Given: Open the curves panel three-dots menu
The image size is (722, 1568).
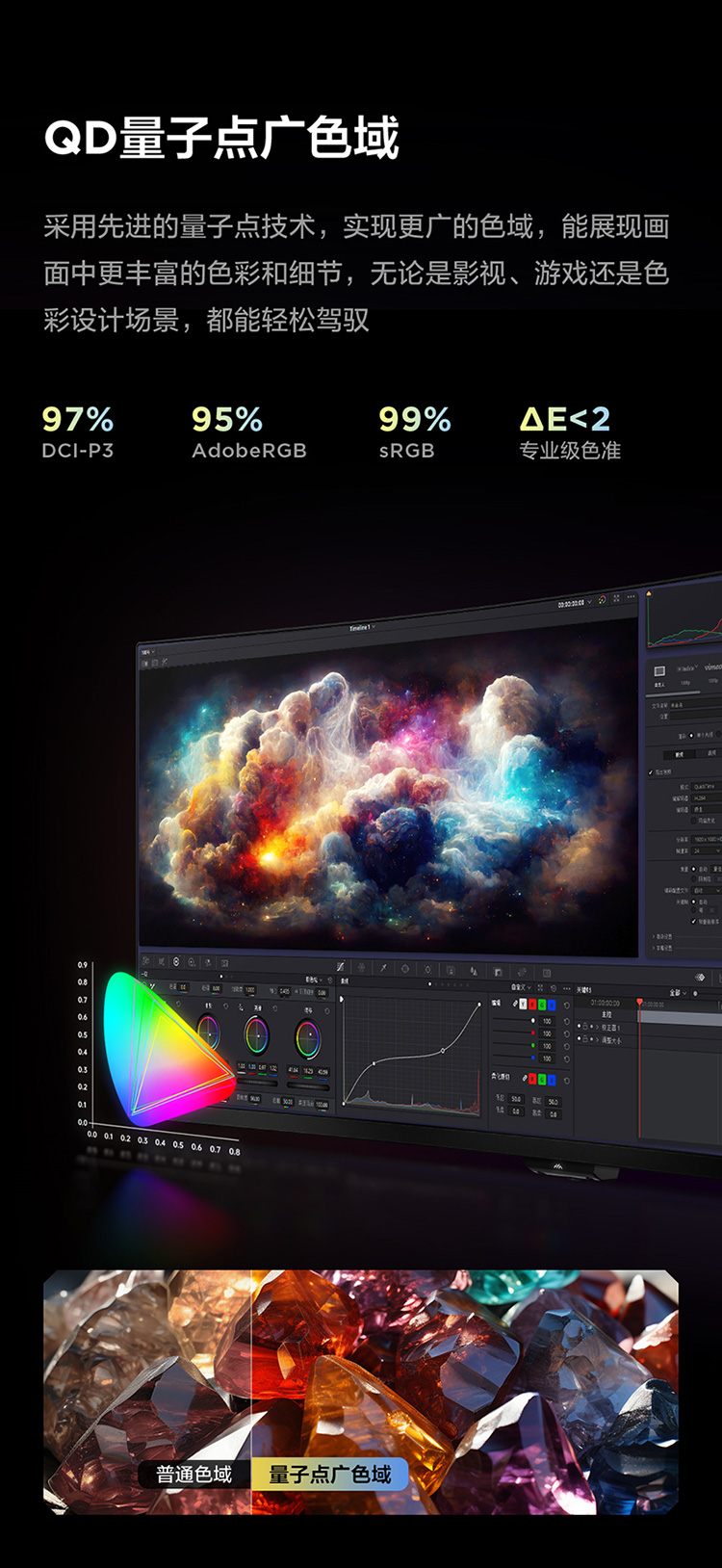Looking at the screenshot, I should point(567,988).
